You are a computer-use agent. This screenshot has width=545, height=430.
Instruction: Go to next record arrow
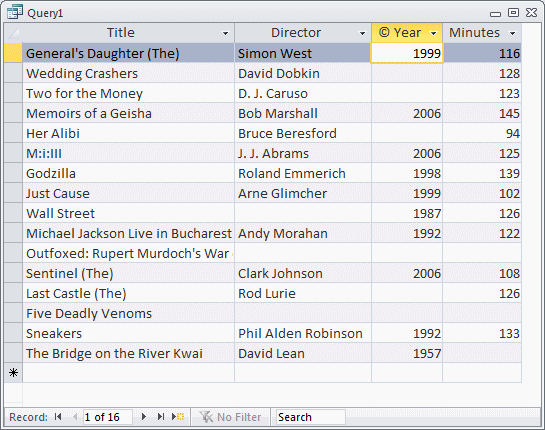tap(144, 416)
